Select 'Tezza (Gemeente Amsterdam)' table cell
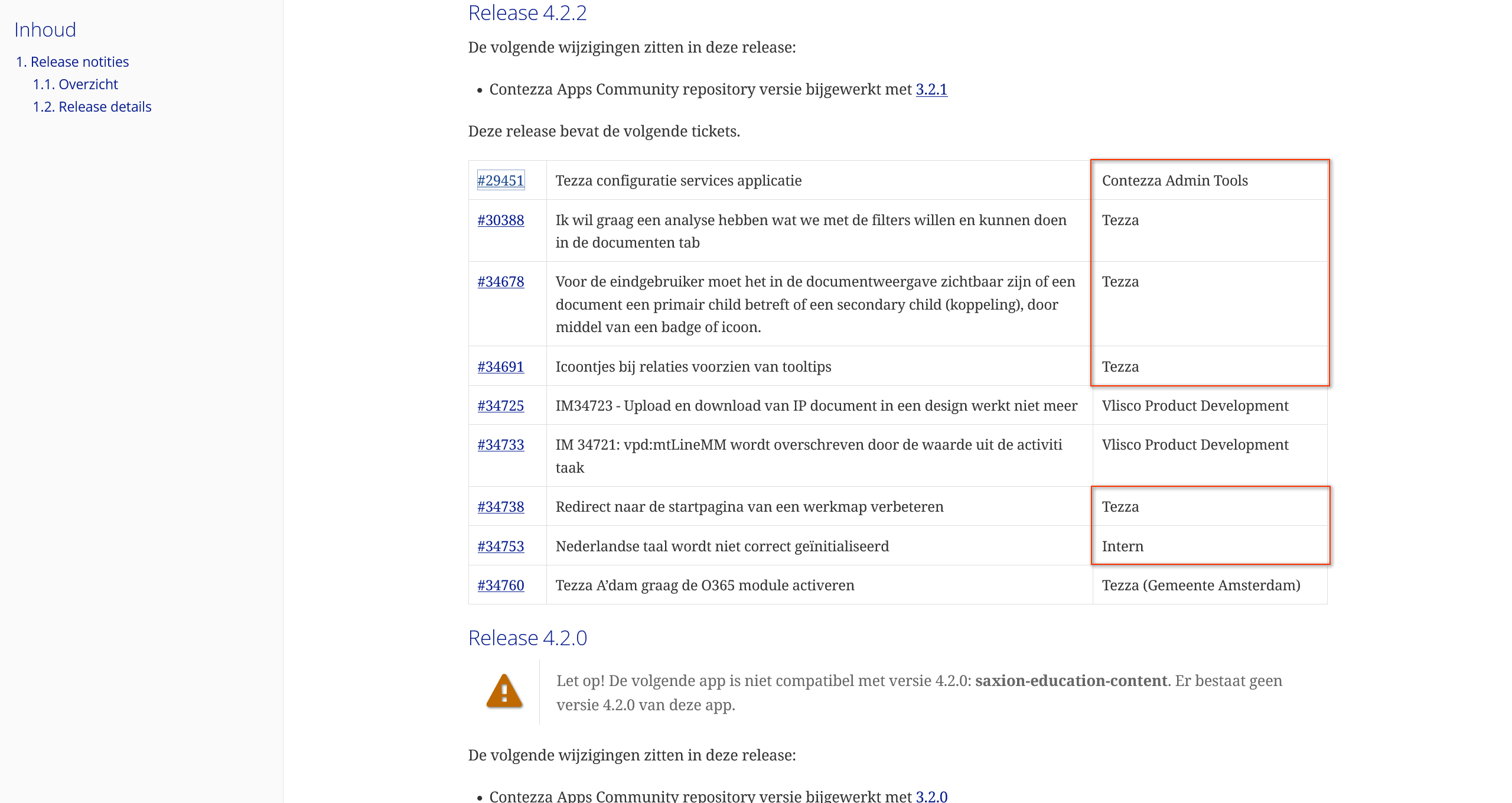 (1201, 586)
